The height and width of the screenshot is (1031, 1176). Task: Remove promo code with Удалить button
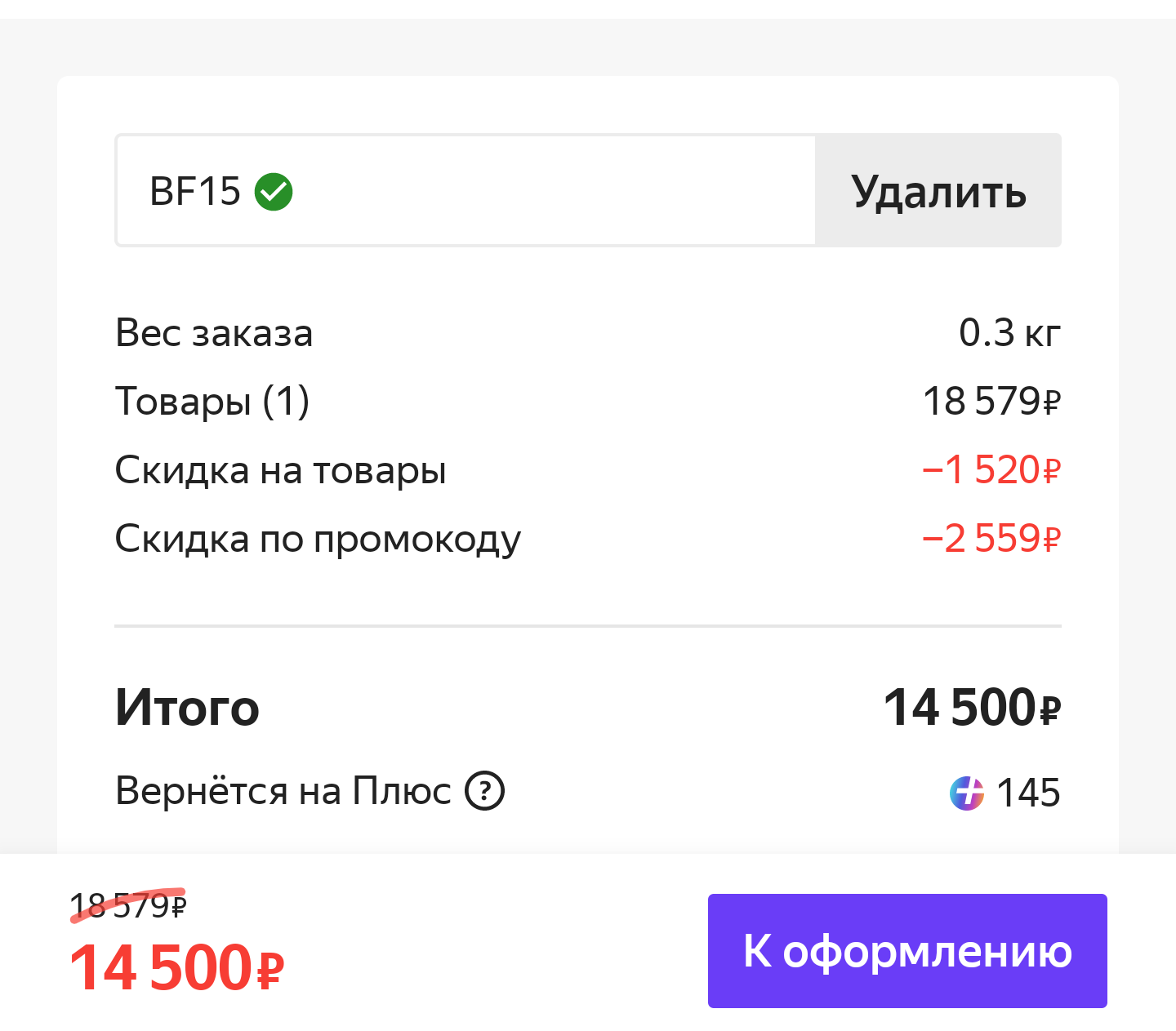(938, 190)
